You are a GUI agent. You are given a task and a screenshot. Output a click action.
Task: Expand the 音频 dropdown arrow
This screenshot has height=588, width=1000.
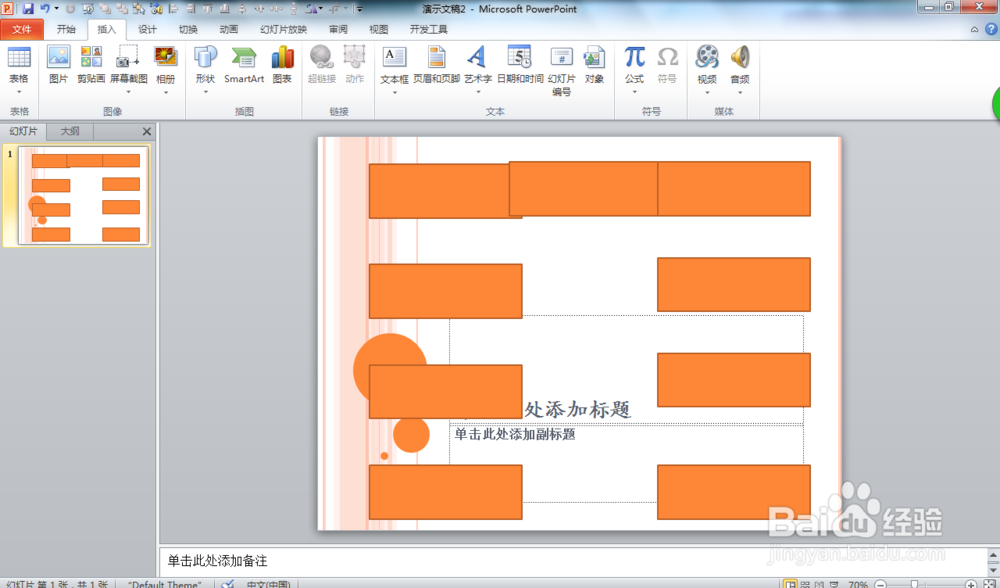click(740, 92)
